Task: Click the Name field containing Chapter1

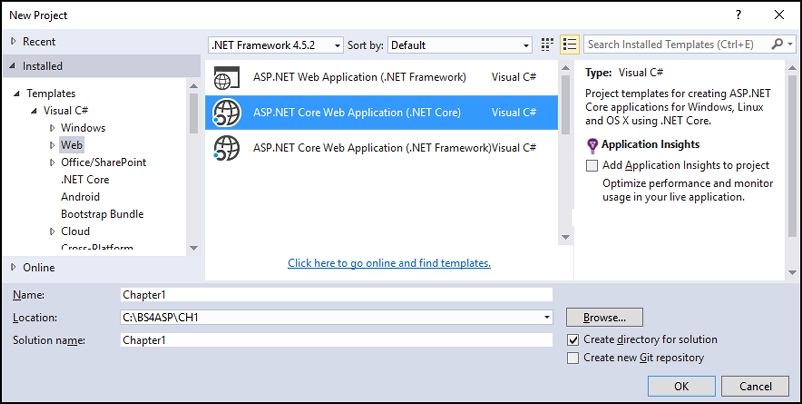Action: tap(337, 295)
